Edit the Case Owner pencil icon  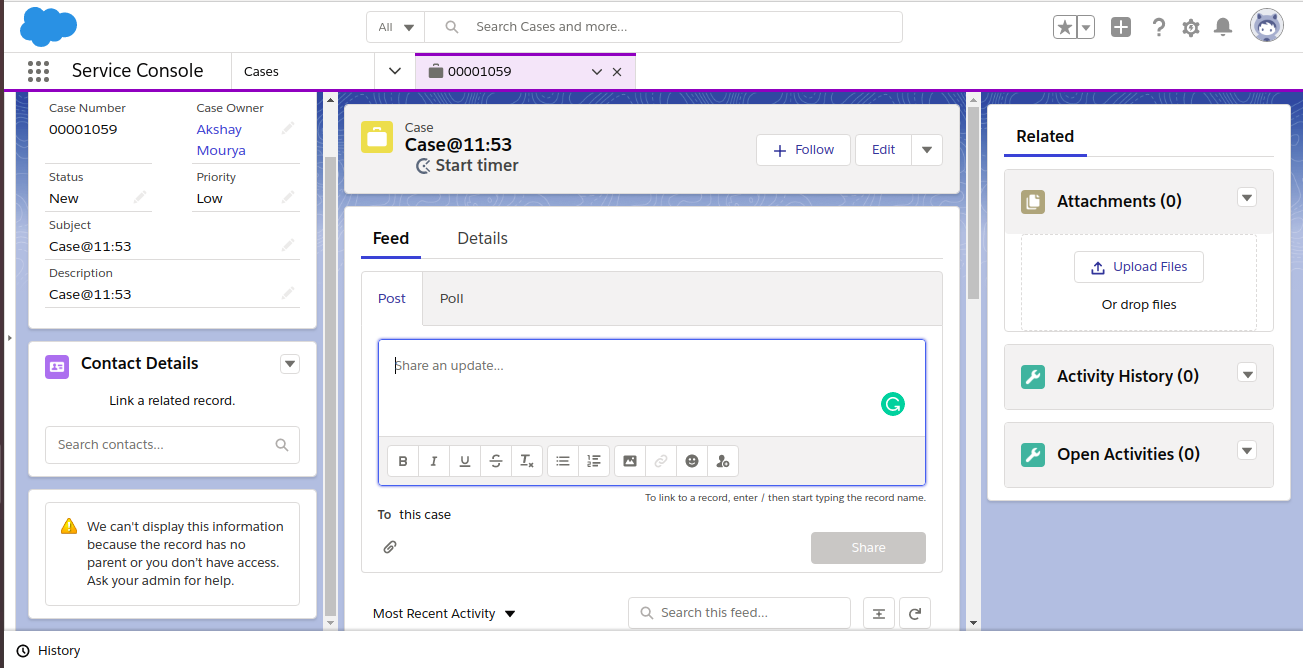288,128
